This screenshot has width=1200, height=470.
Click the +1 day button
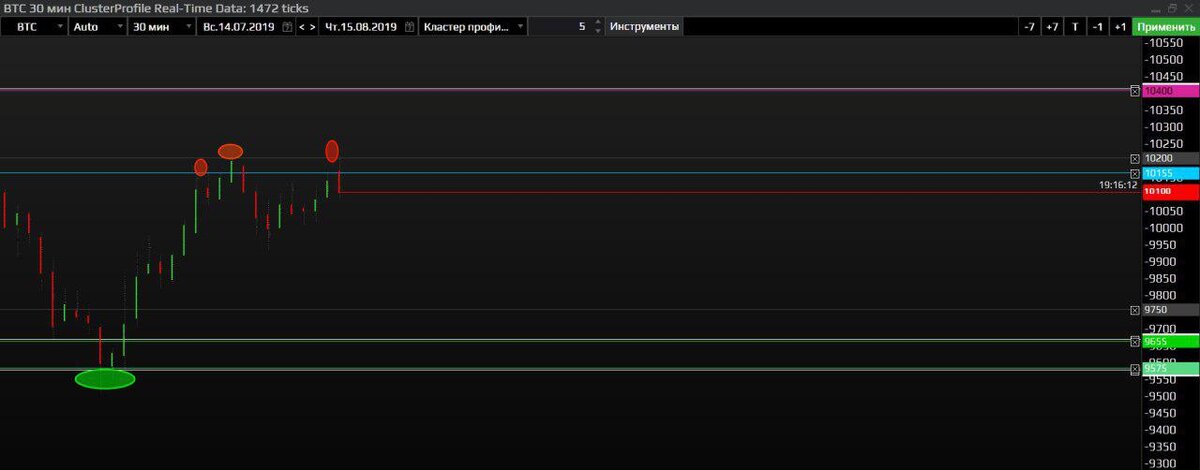pos(1121,27)
